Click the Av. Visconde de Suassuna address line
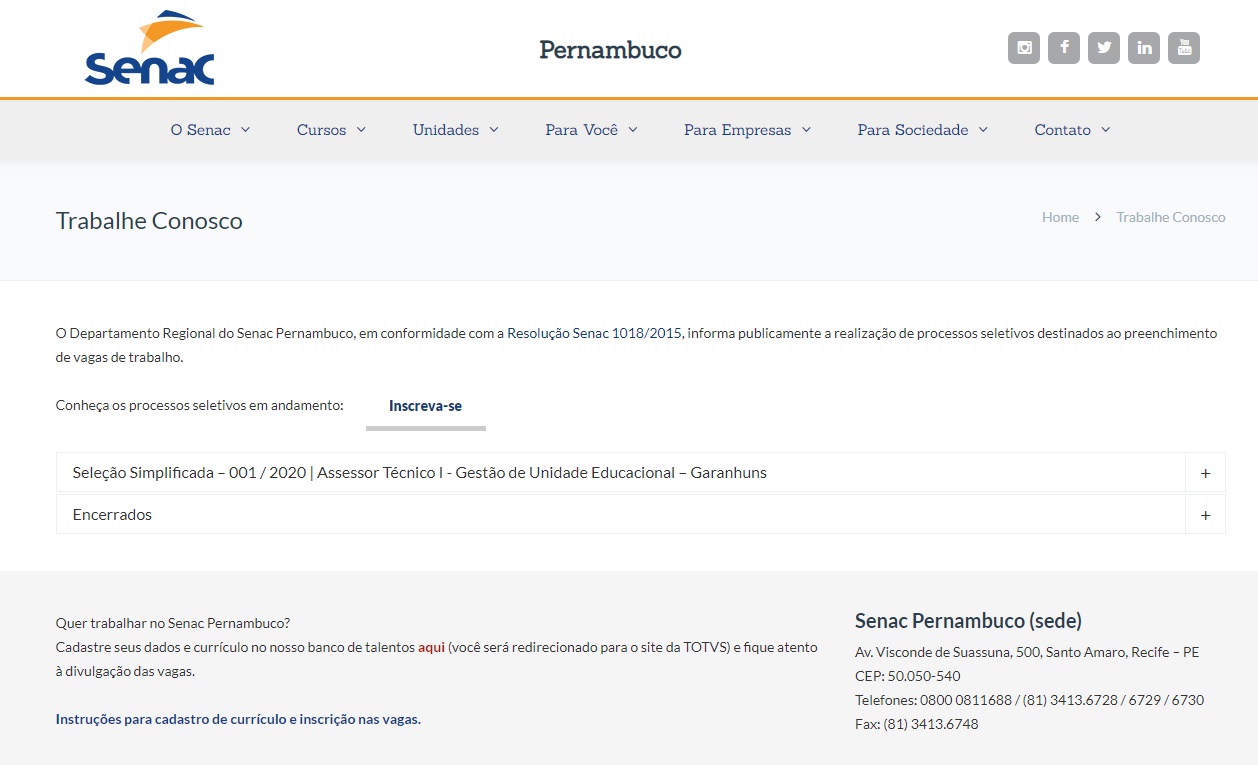 (x=1027, y=652)
